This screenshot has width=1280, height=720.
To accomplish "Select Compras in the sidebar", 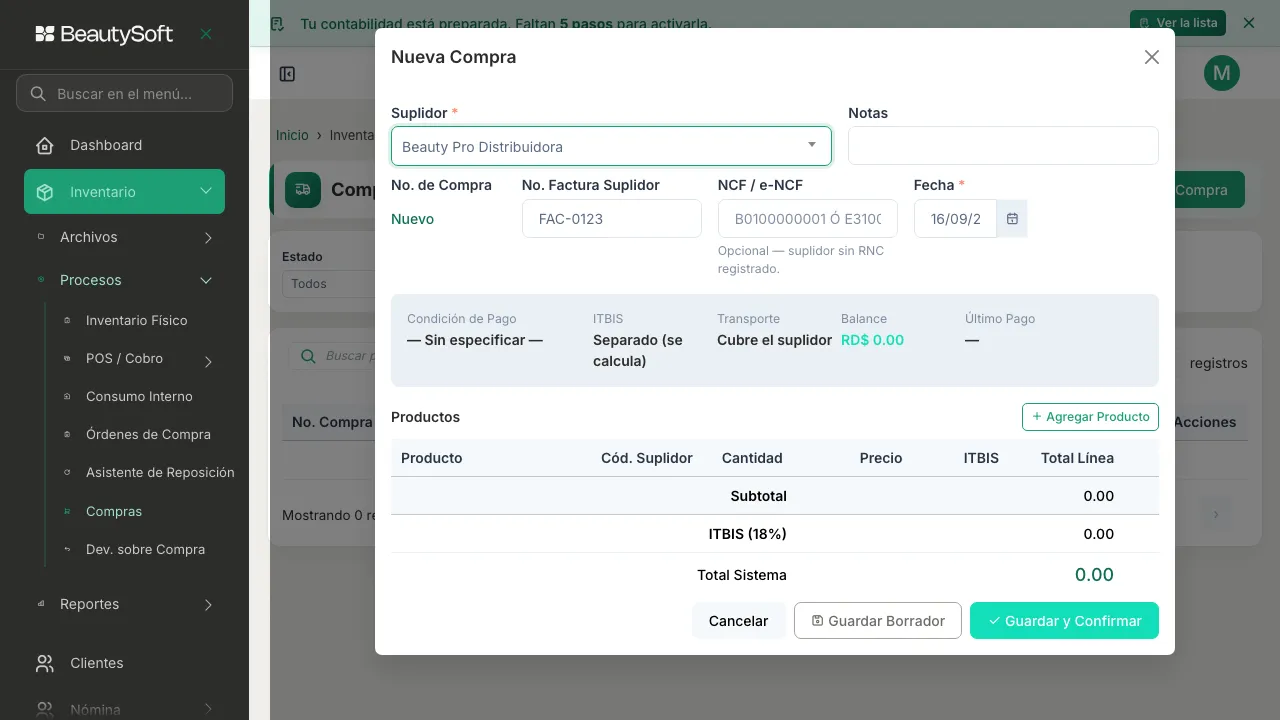I will click(x=114, y=511).
